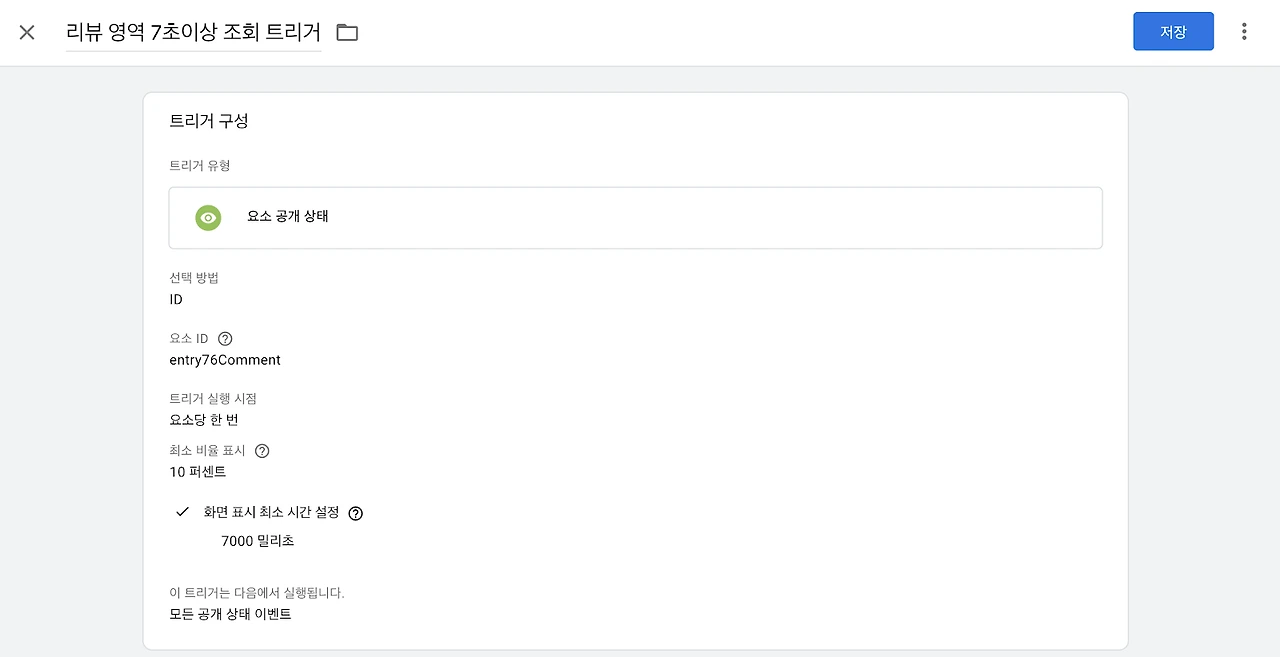
Task: Click the entry76Comment element ID value
Action: [225, 360]
